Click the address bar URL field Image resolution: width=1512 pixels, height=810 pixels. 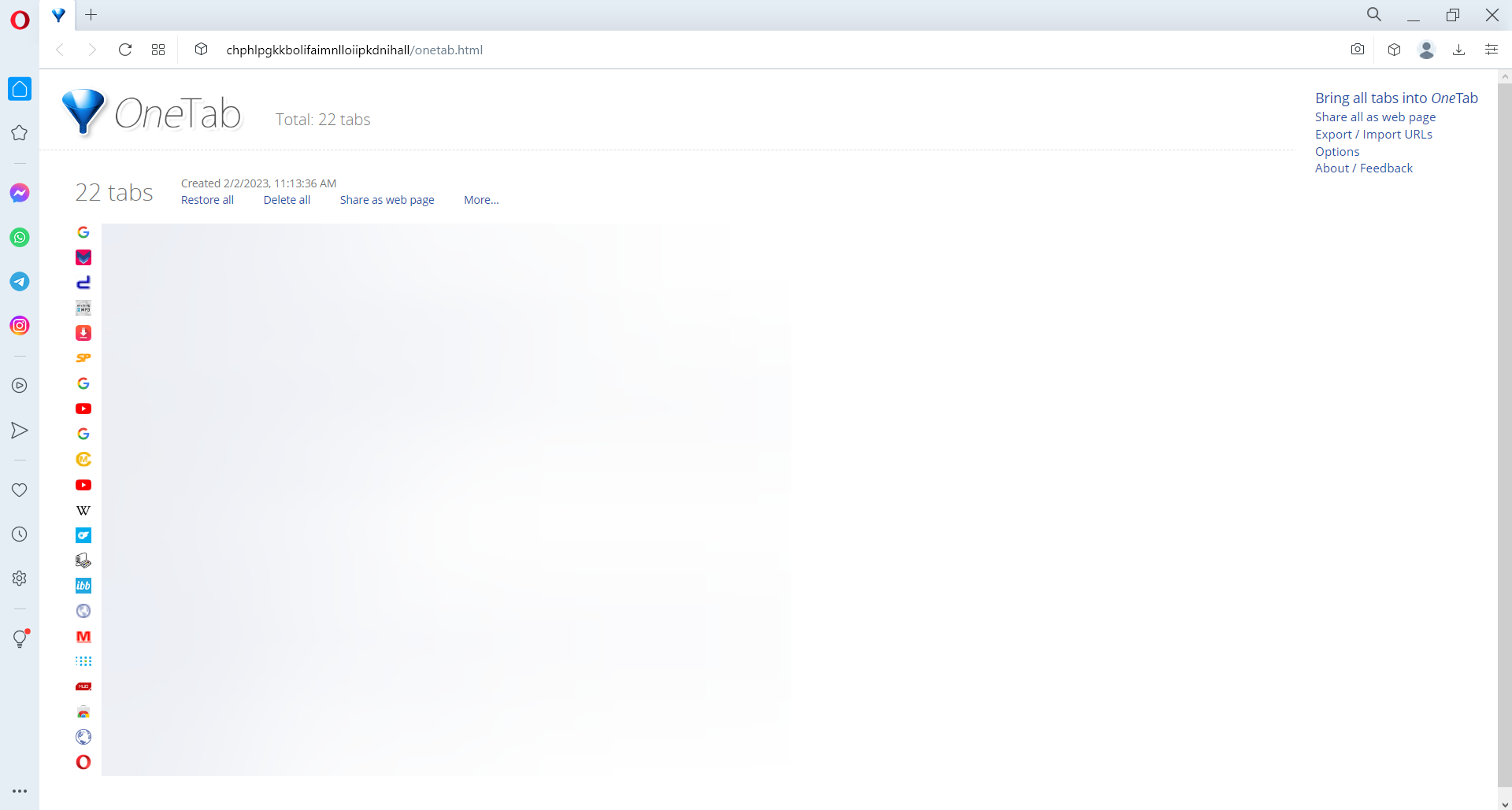click(x=354, y=50)
